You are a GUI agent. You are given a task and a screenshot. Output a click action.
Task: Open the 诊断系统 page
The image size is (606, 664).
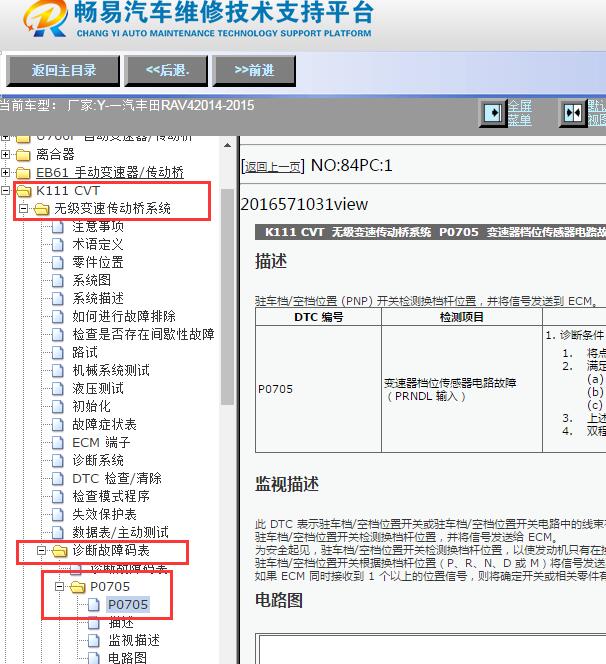(x=98, y=460)
